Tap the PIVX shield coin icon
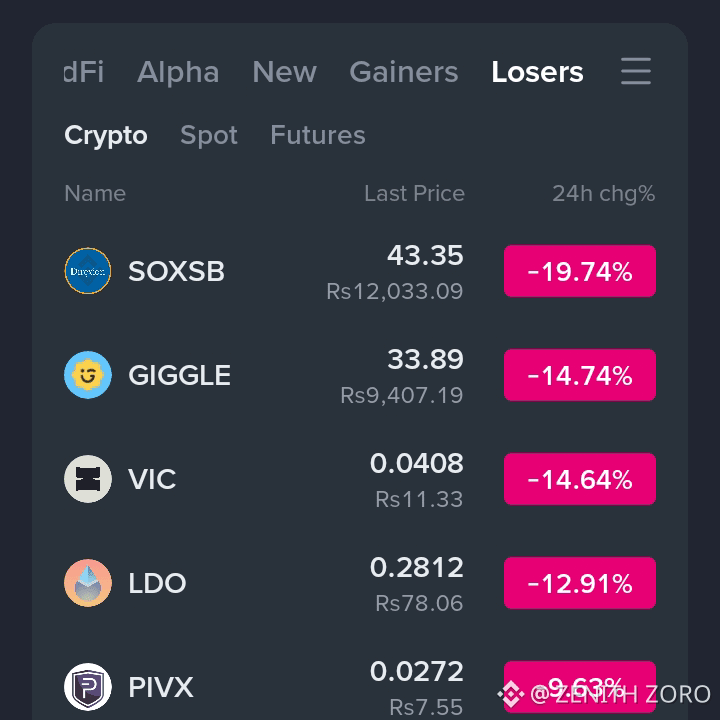Viewport: 720px width, 720px height. point(88,687)
